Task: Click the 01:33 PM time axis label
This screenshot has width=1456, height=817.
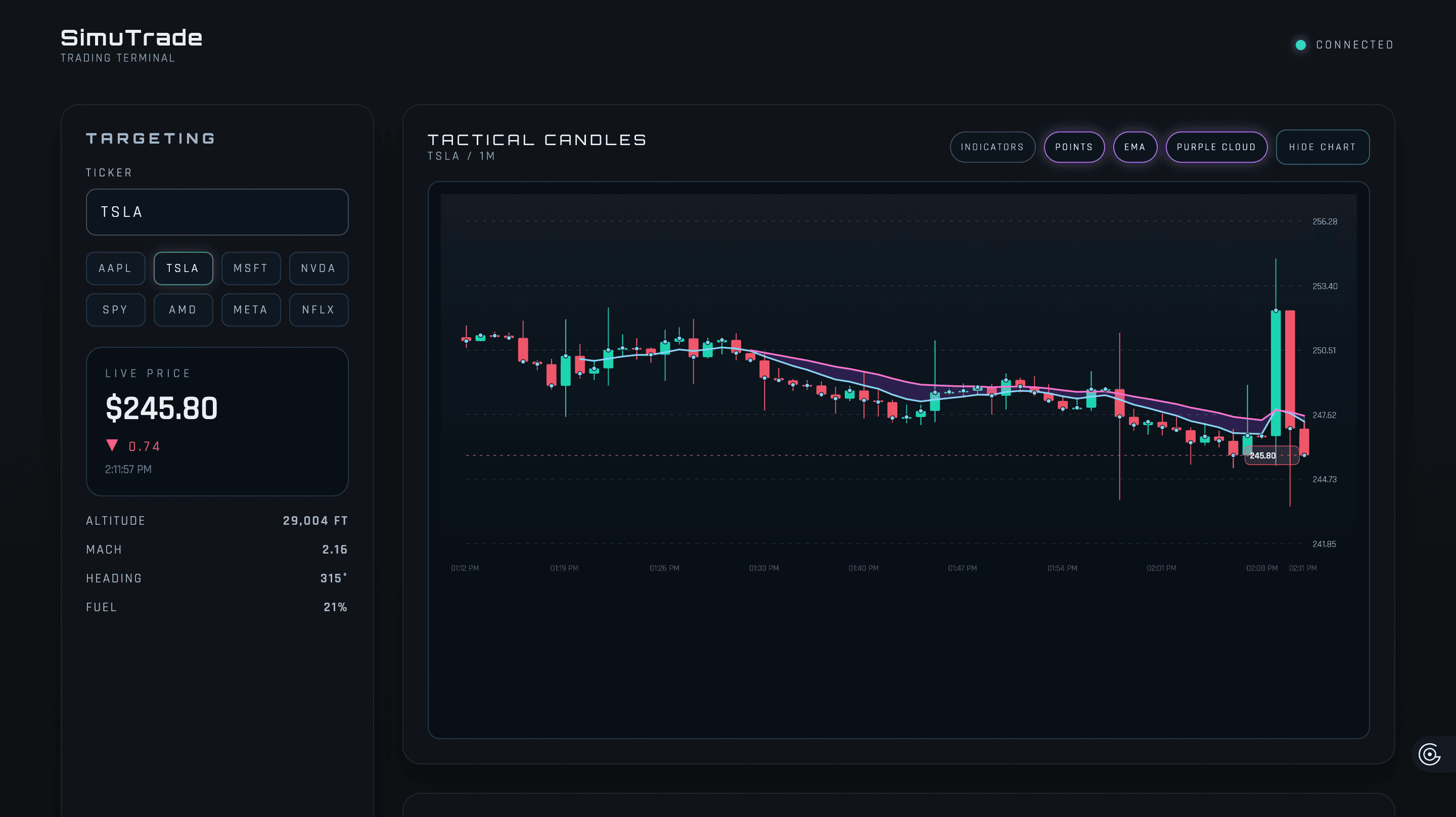Action: 764,568
